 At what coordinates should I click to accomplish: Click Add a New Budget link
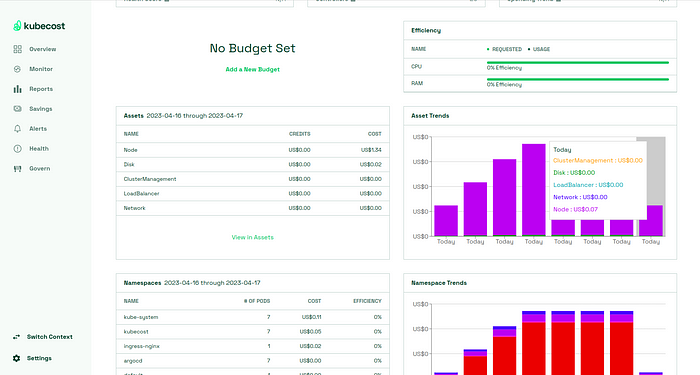click(253, 69)
